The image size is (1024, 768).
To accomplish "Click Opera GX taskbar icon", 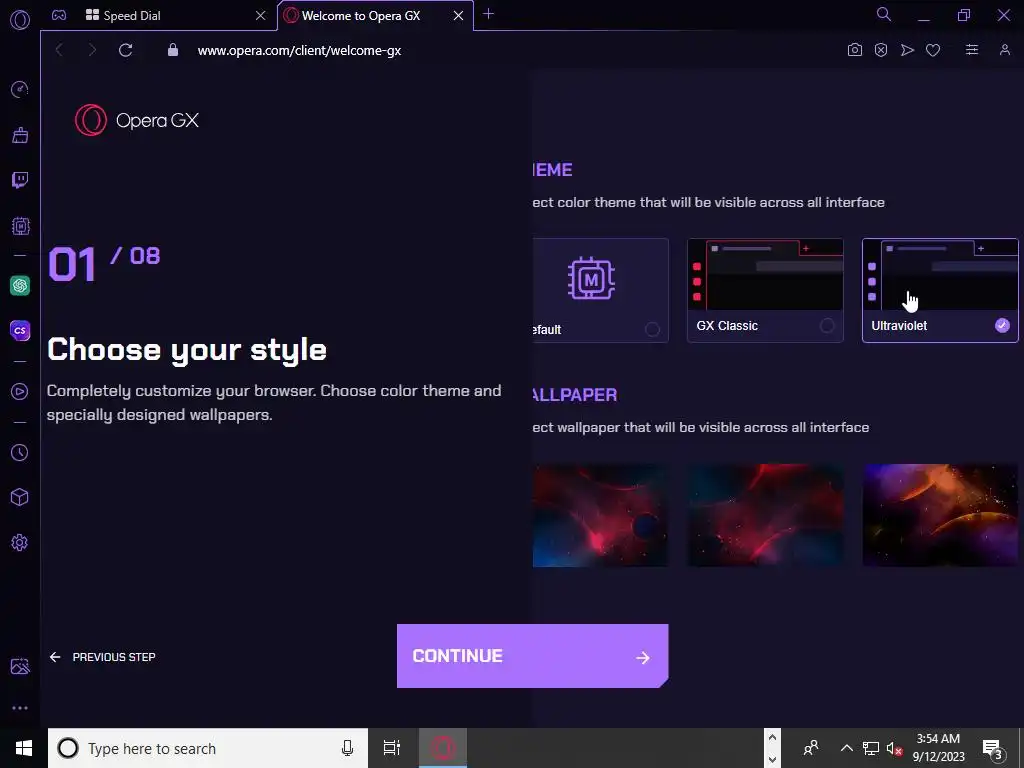I will coord(443,748).
